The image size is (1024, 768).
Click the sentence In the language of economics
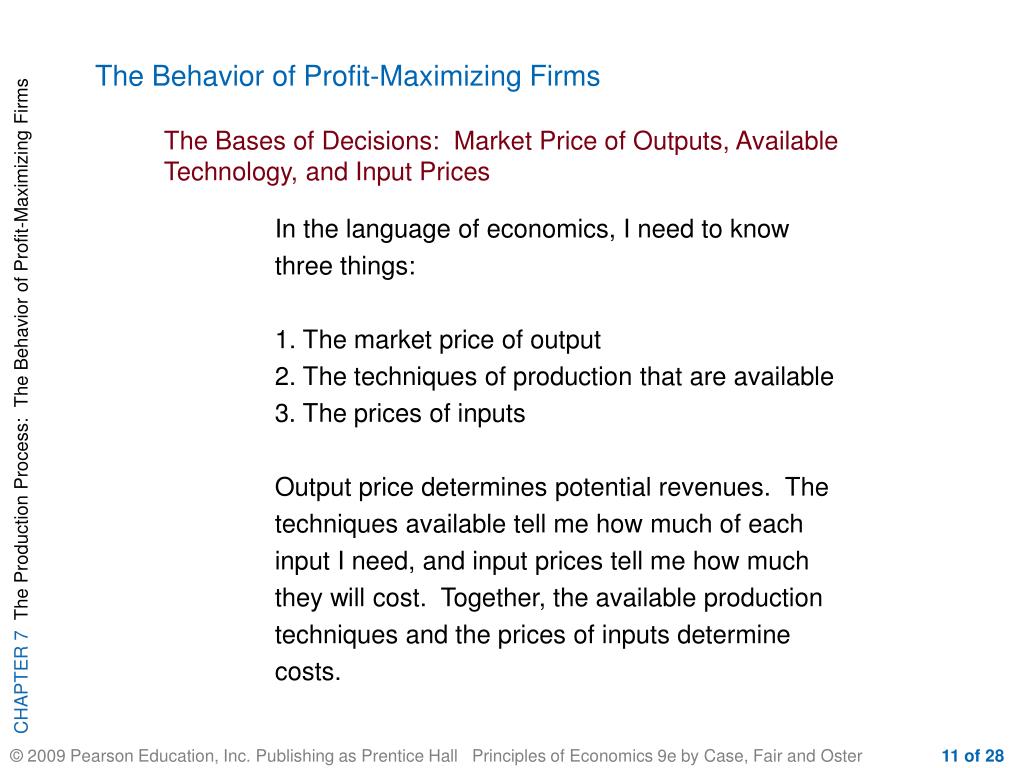click(x=532, y=230)
